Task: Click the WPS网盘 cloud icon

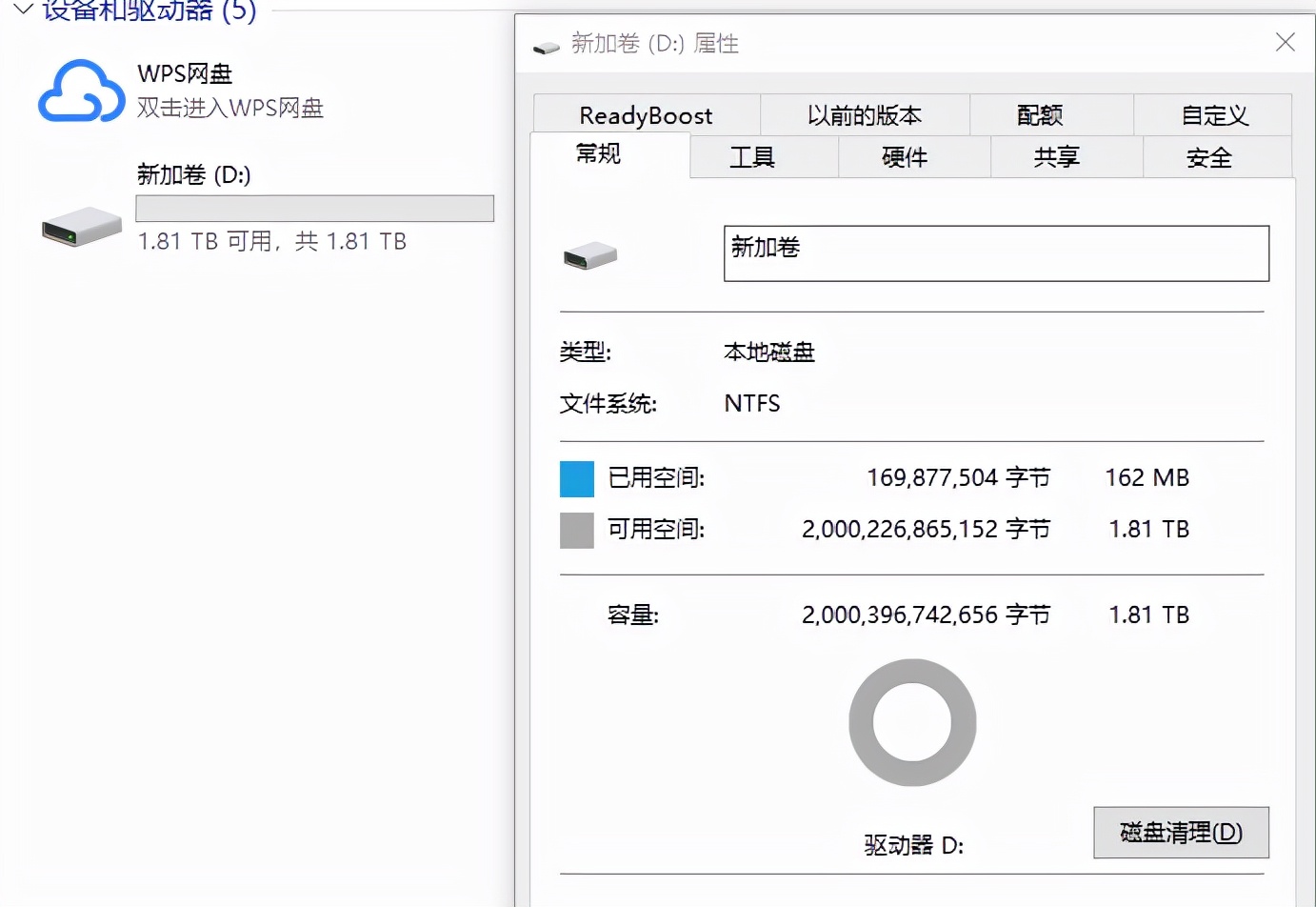Action: coord(81,91)
